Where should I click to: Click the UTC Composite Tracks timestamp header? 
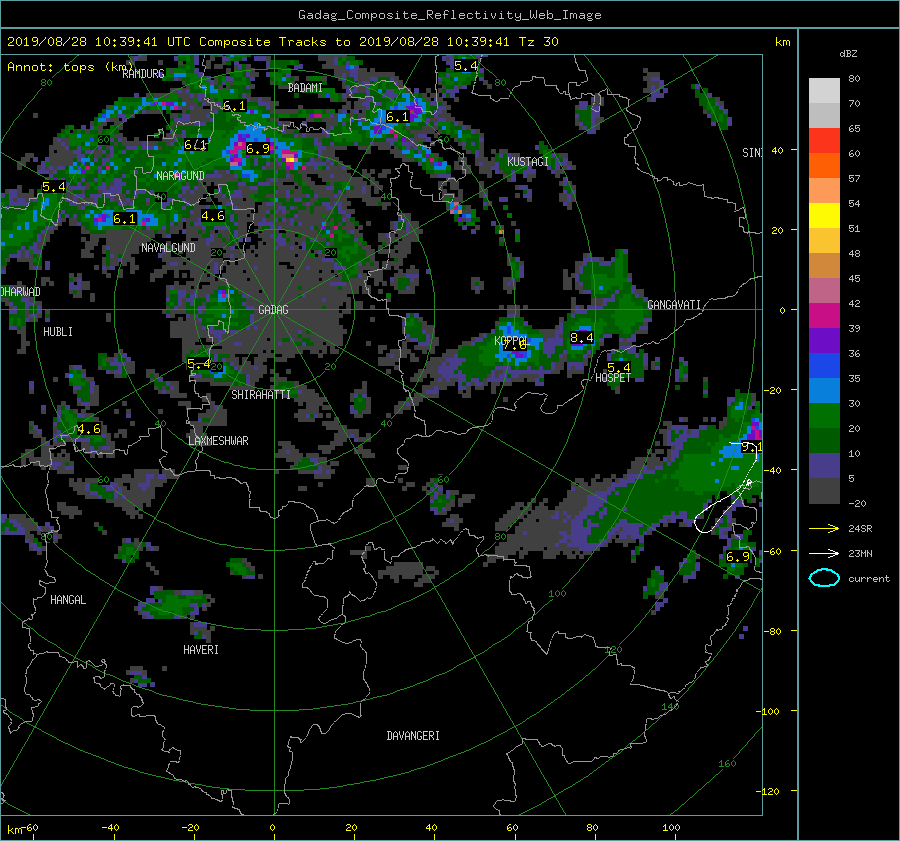[x=282, y=42]
